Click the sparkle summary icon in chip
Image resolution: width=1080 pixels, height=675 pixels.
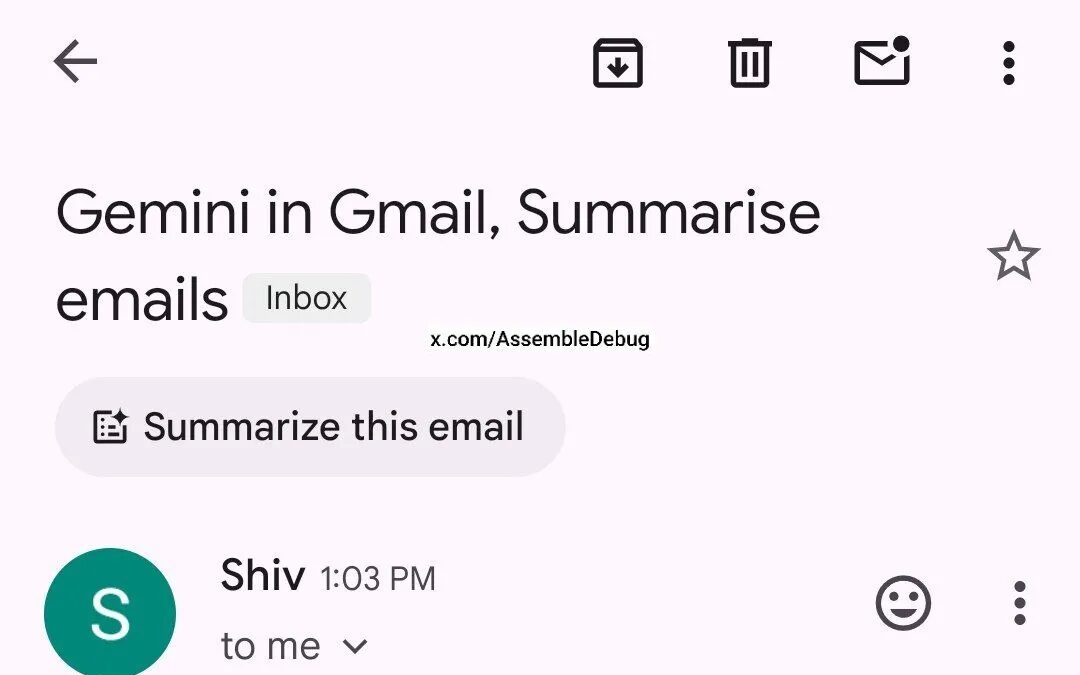110,427
